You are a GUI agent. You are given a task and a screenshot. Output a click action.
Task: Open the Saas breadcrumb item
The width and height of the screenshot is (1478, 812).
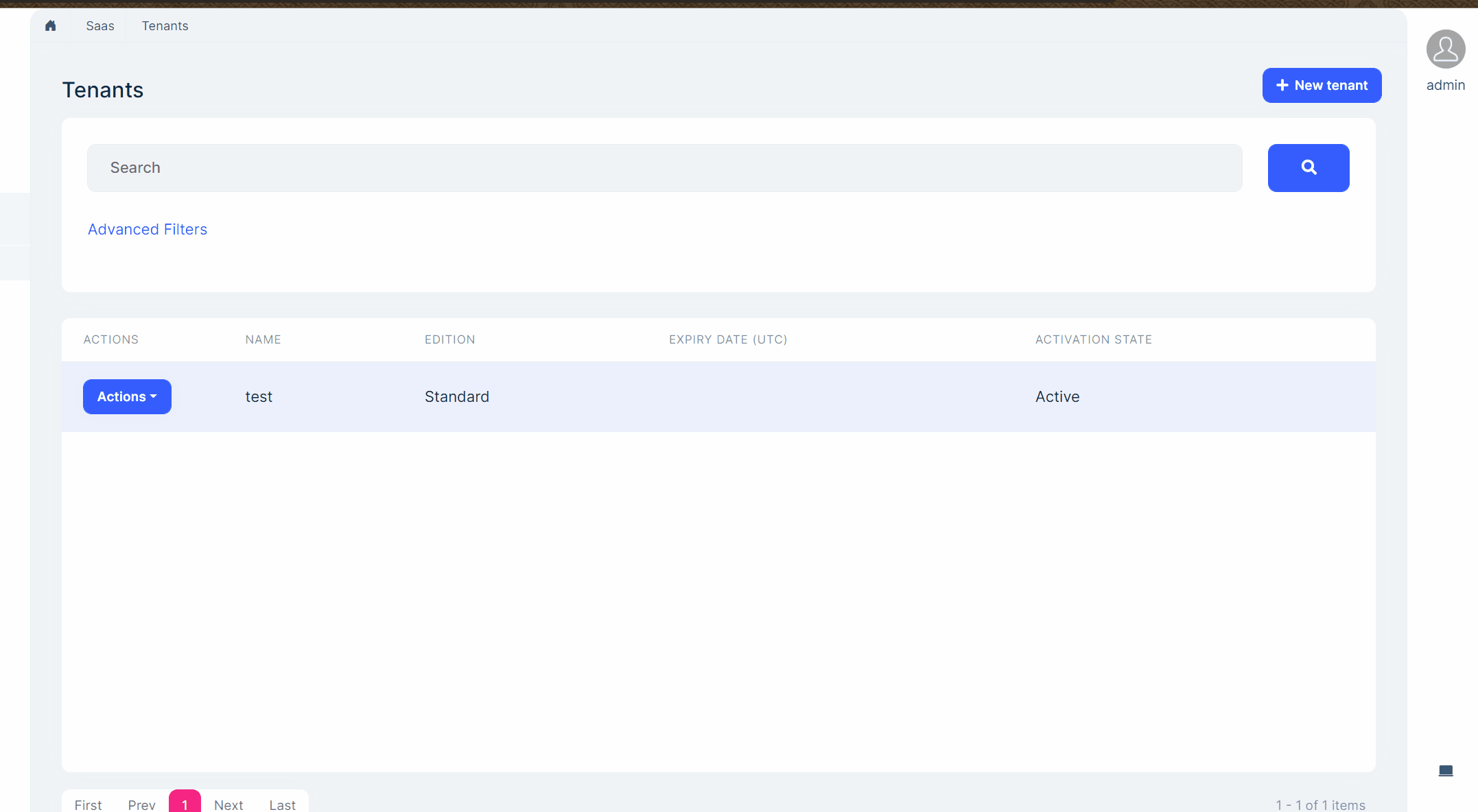click(x=100, y=26)
